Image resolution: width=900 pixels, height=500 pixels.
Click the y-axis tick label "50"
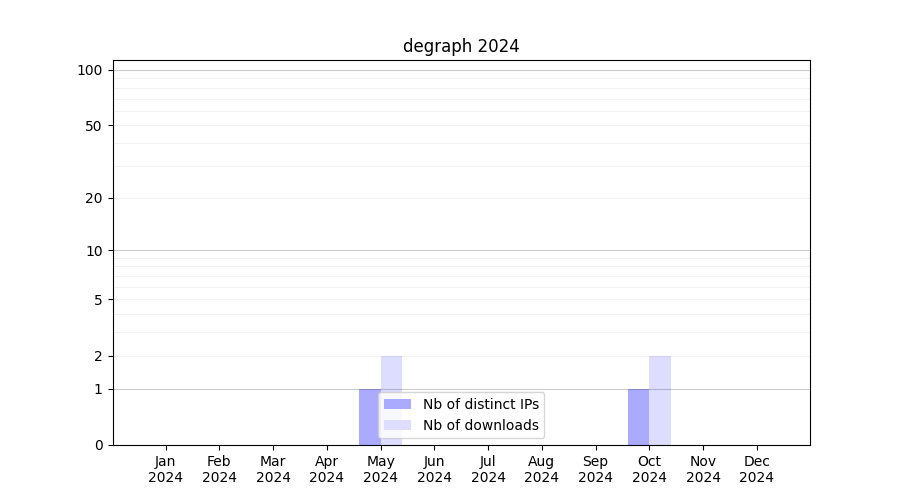94,126
